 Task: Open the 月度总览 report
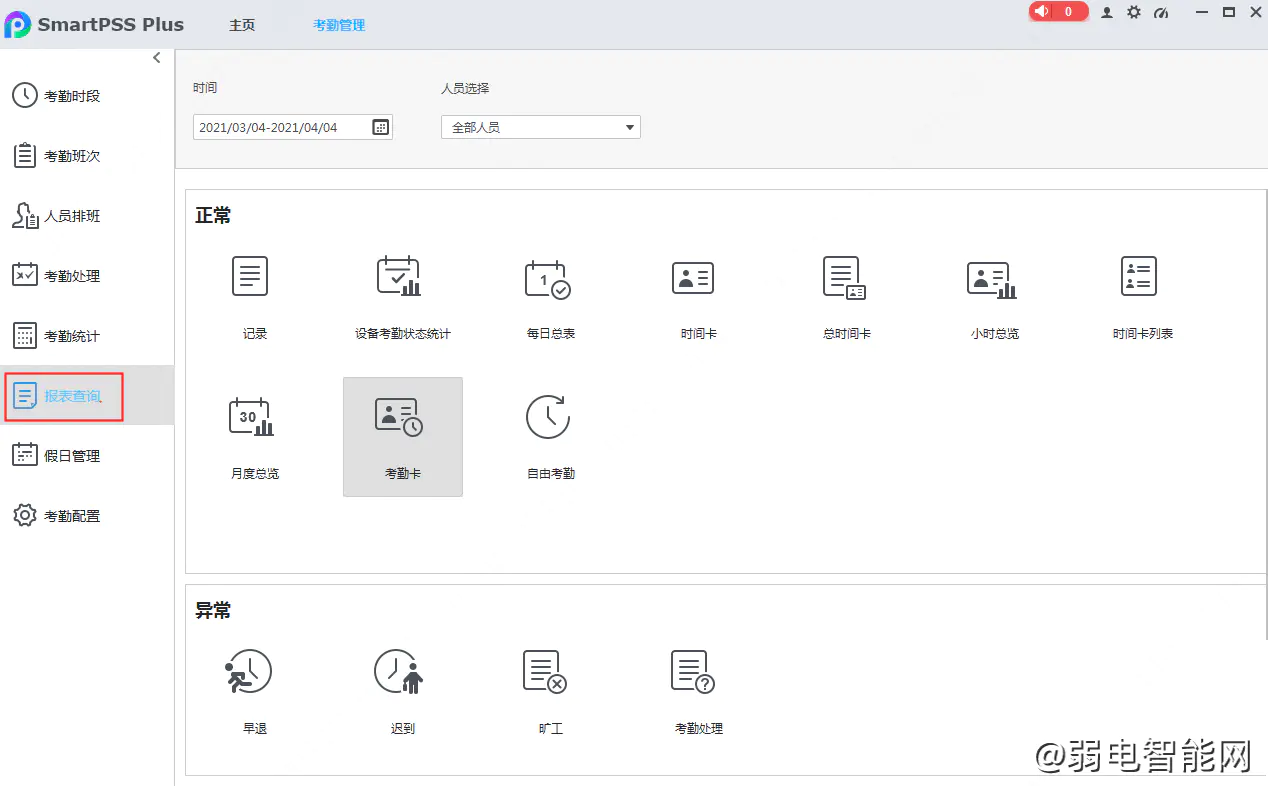(251, 417)
